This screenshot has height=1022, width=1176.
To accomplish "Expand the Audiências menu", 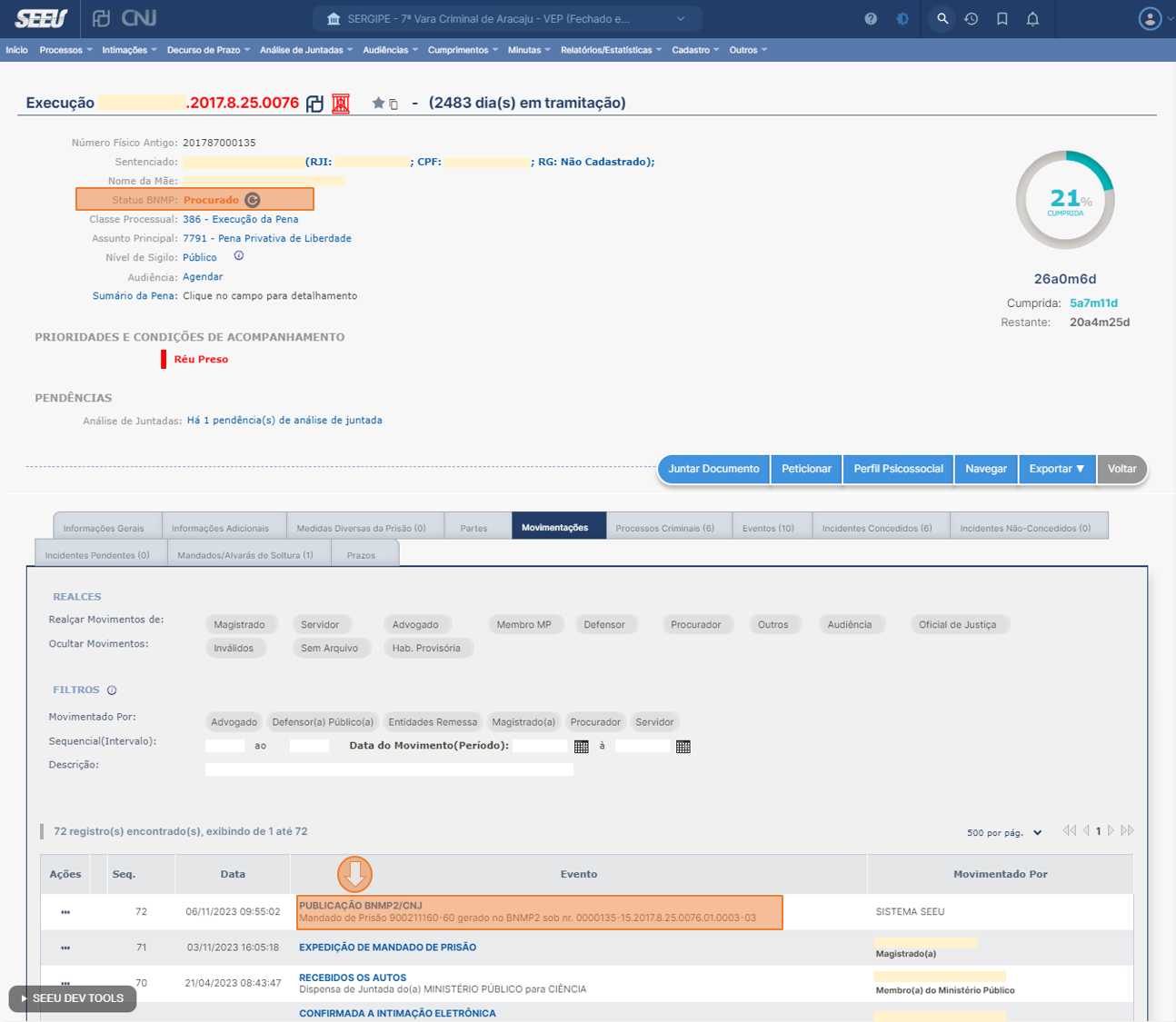I will tap(391, 50).
